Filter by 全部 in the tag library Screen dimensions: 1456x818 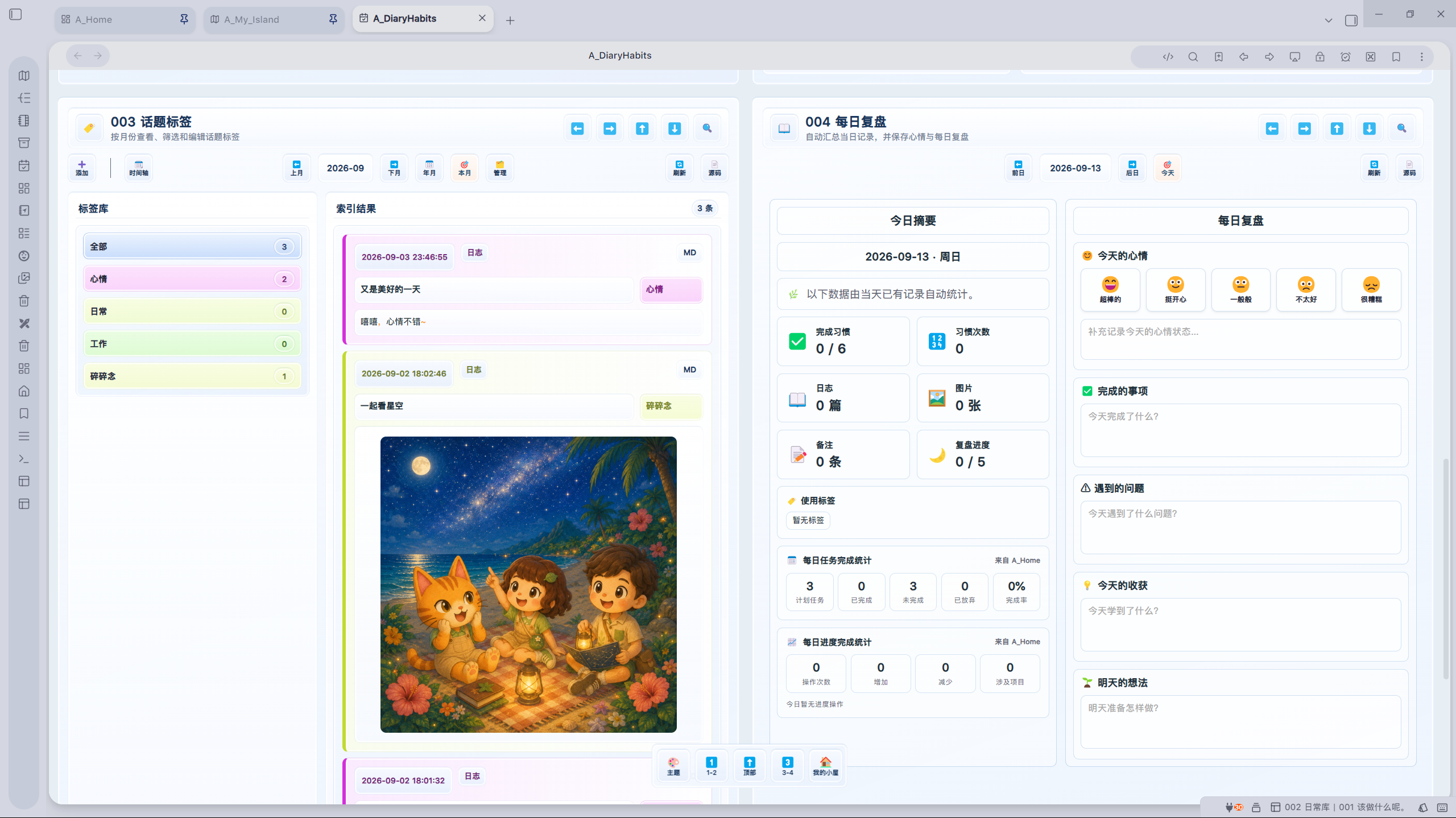192,247
